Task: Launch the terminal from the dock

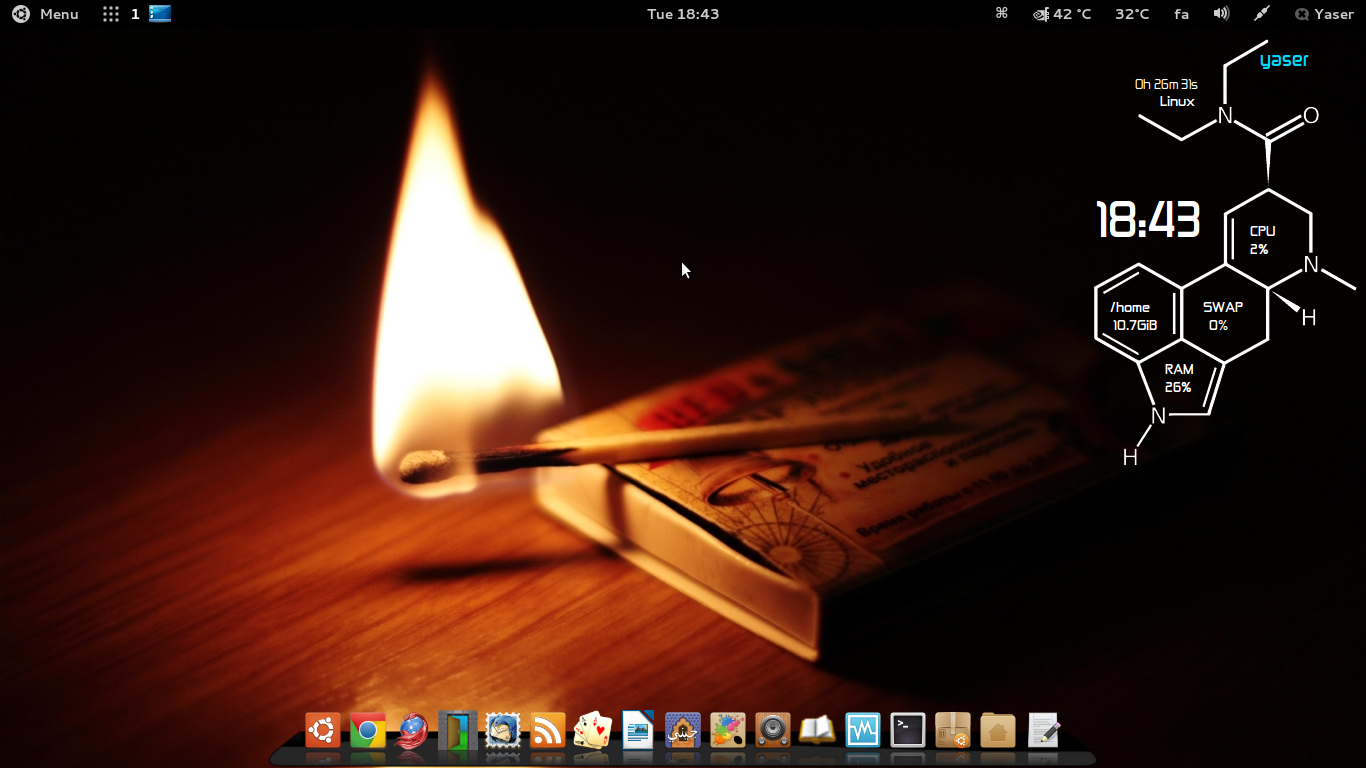Action: pos(907,731)
